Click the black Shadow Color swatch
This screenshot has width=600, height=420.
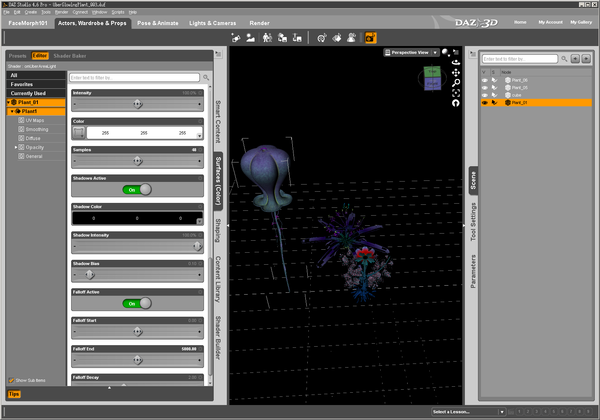click(x=137, y=218)
